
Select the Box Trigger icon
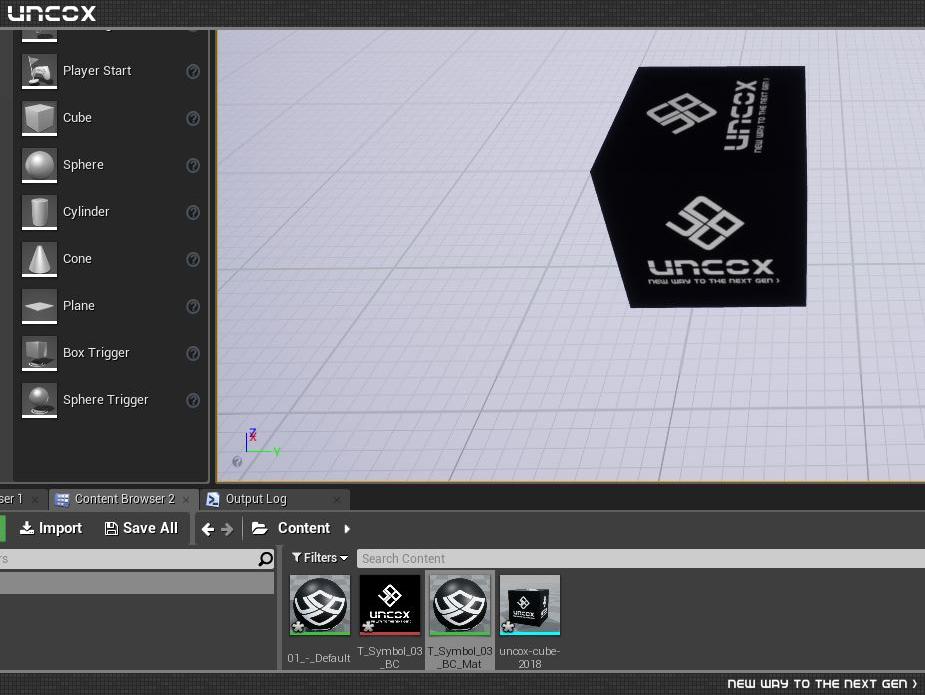click(39, 353)
